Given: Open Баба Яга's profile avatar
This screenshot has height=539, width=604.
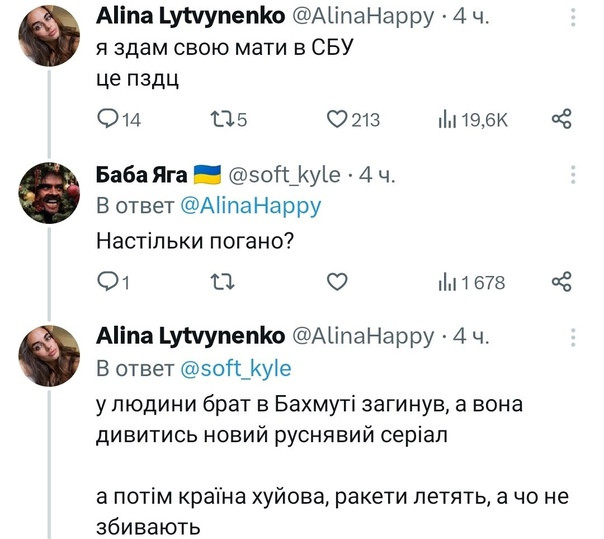Looking at the screenshot, I should [x=49, y=192].
